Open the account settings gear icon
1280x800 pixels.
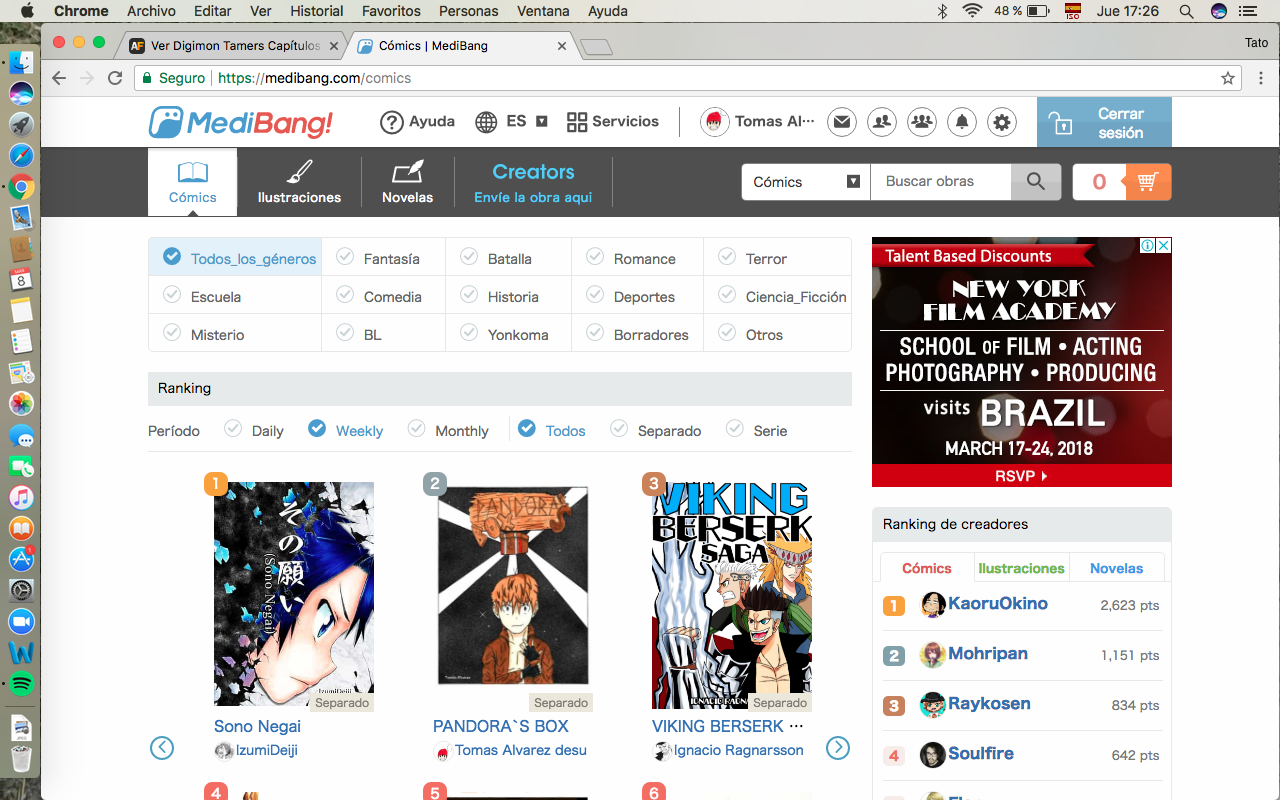point(1002,122)
